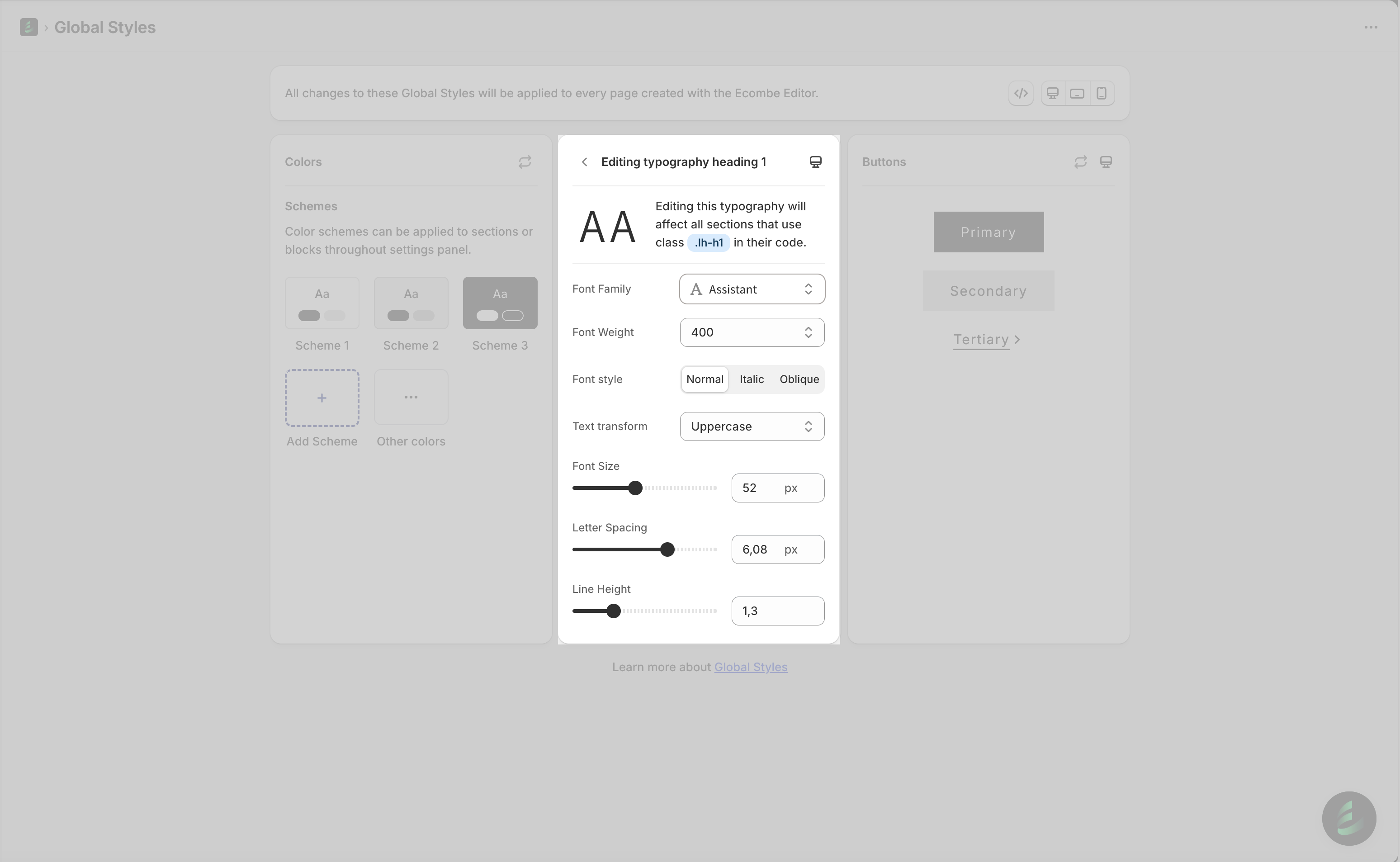Select Normal font style
This screenshot has width=1400, height=862.
pyautogui.click(x=705, y=379)
